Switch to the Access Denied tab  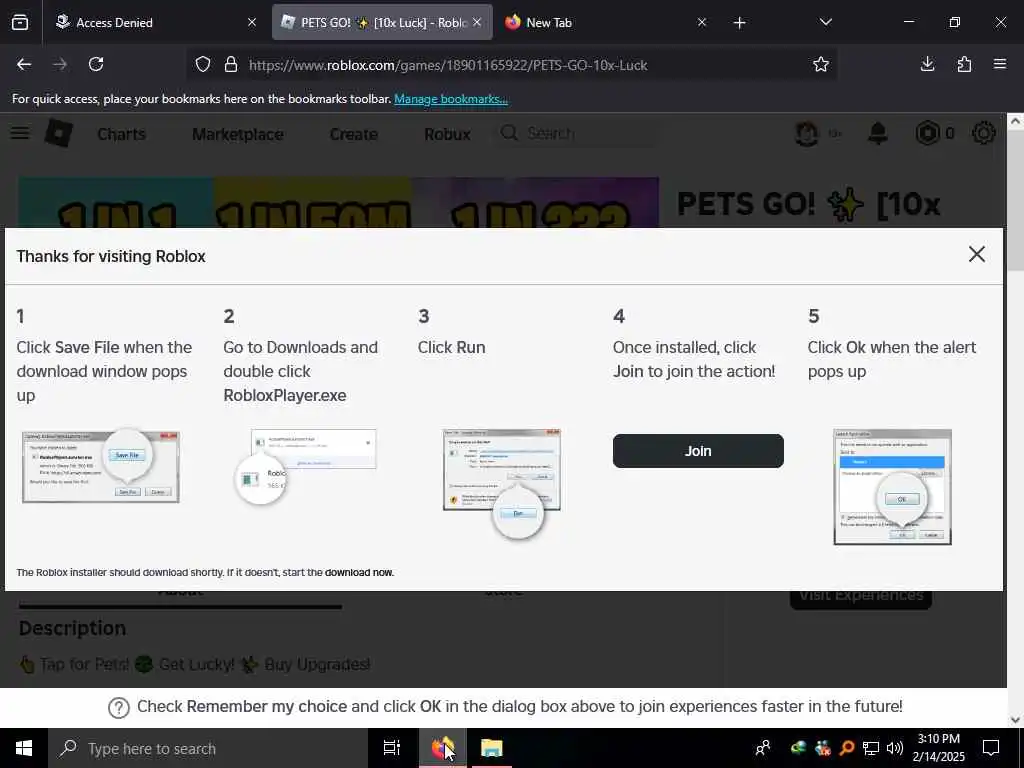pos(156,22)
